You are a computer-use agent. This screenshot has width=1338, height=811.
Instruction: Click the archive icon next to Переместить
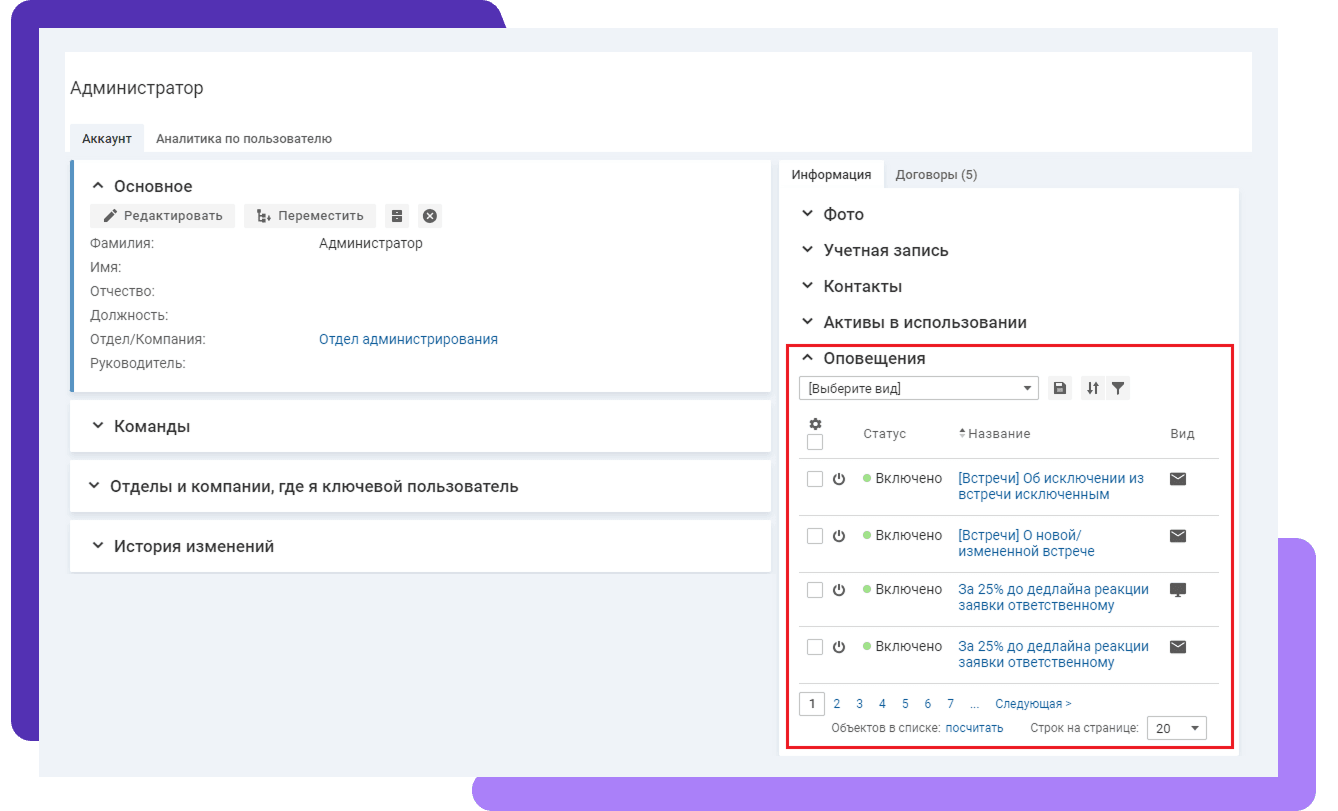click(x=397, y=216)
